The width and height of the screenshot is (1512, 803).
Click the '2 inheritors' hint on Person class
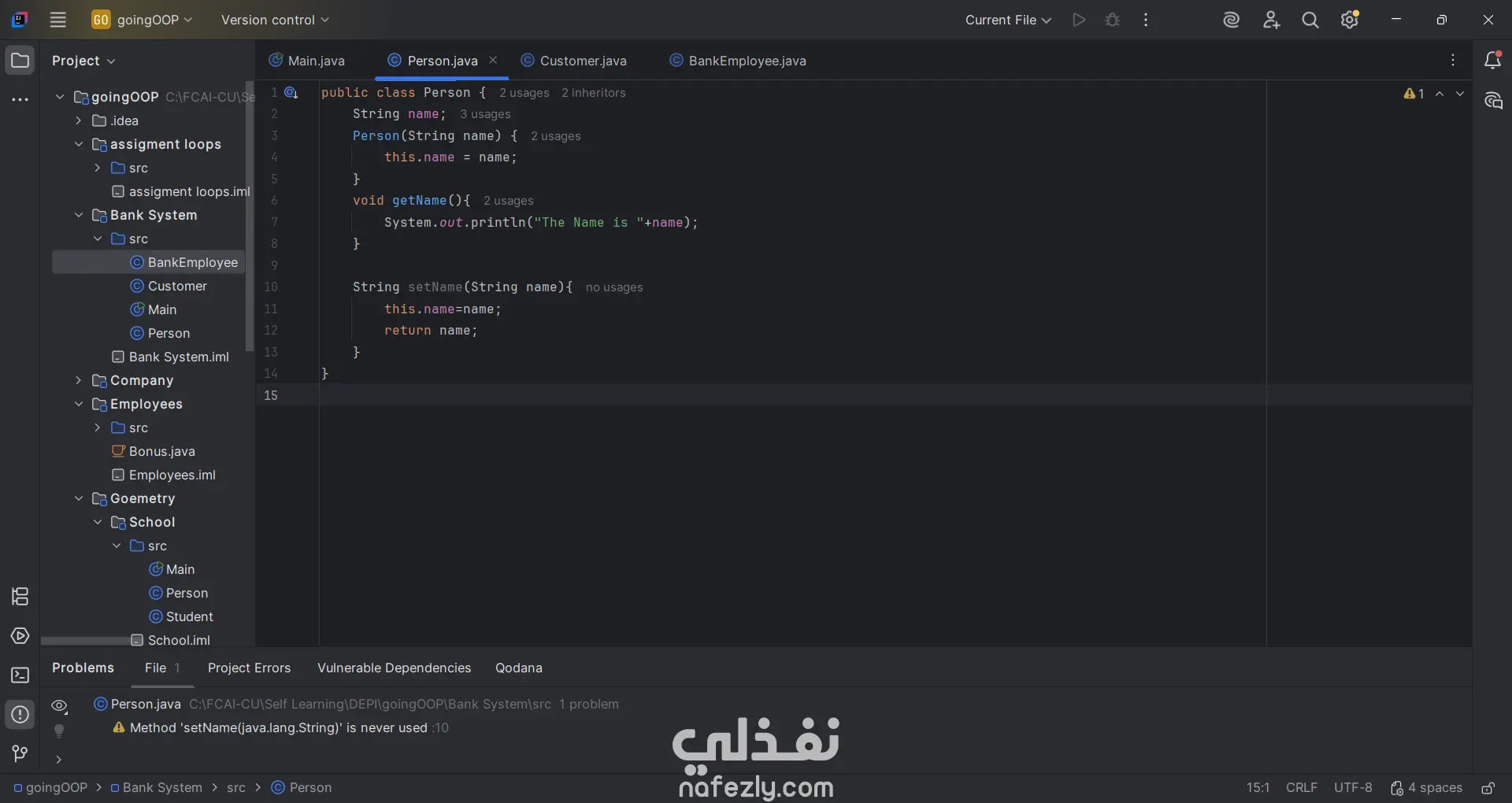click(x=594, y=93)
